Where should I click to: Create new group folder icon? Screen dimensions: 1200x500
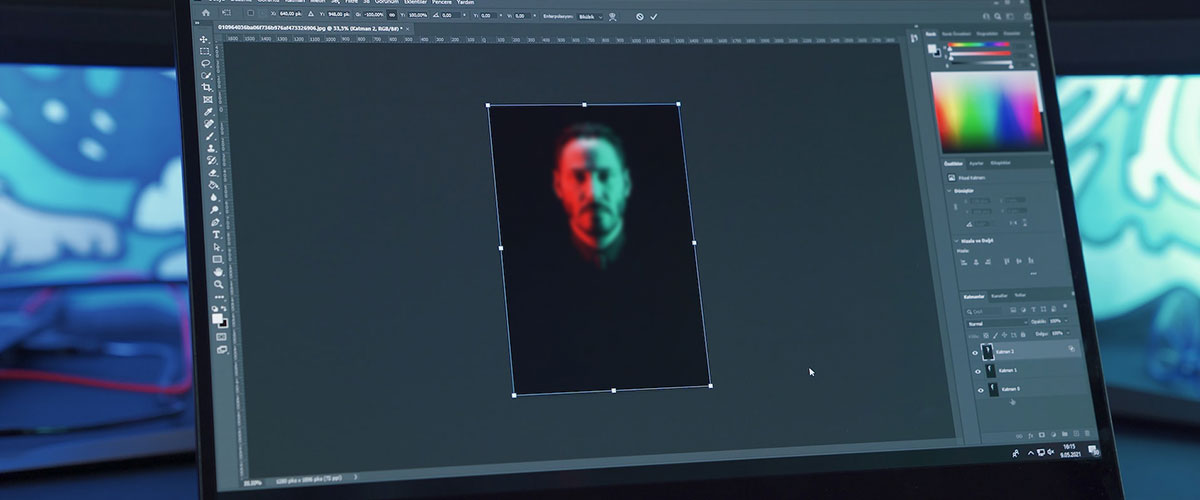pos(1064,434)
